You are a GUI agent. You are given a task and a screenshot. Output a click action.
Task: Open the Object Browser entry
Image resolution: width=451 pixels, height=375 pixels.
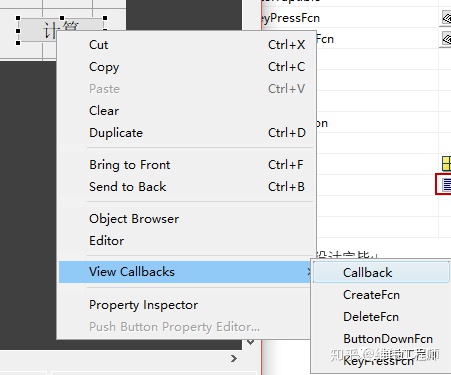point(186,219)
